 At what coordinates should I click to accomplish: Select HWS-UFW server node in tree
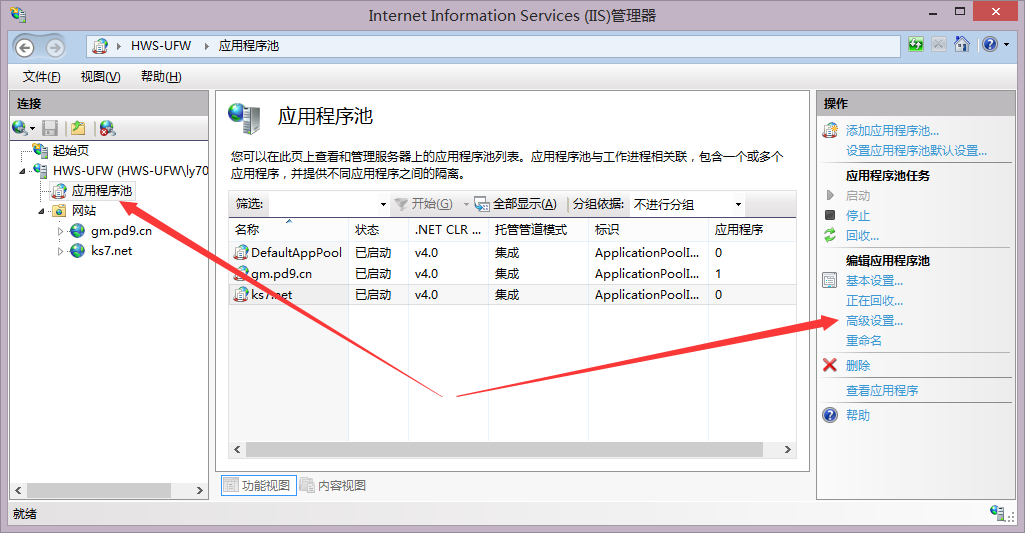tap(130, 171)
